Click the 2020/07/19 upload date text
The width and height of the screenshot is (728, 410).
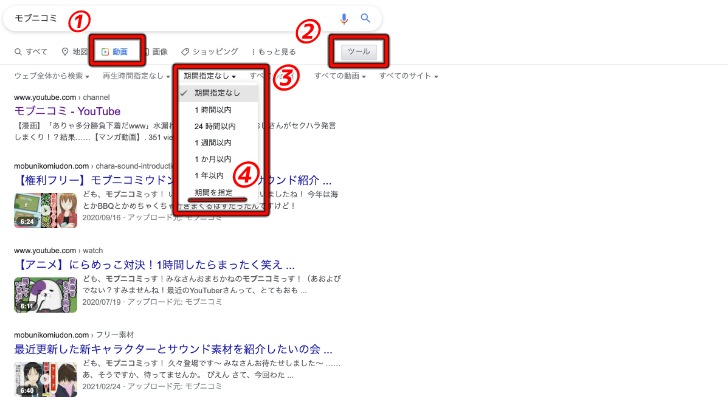[x=102, y=302]
